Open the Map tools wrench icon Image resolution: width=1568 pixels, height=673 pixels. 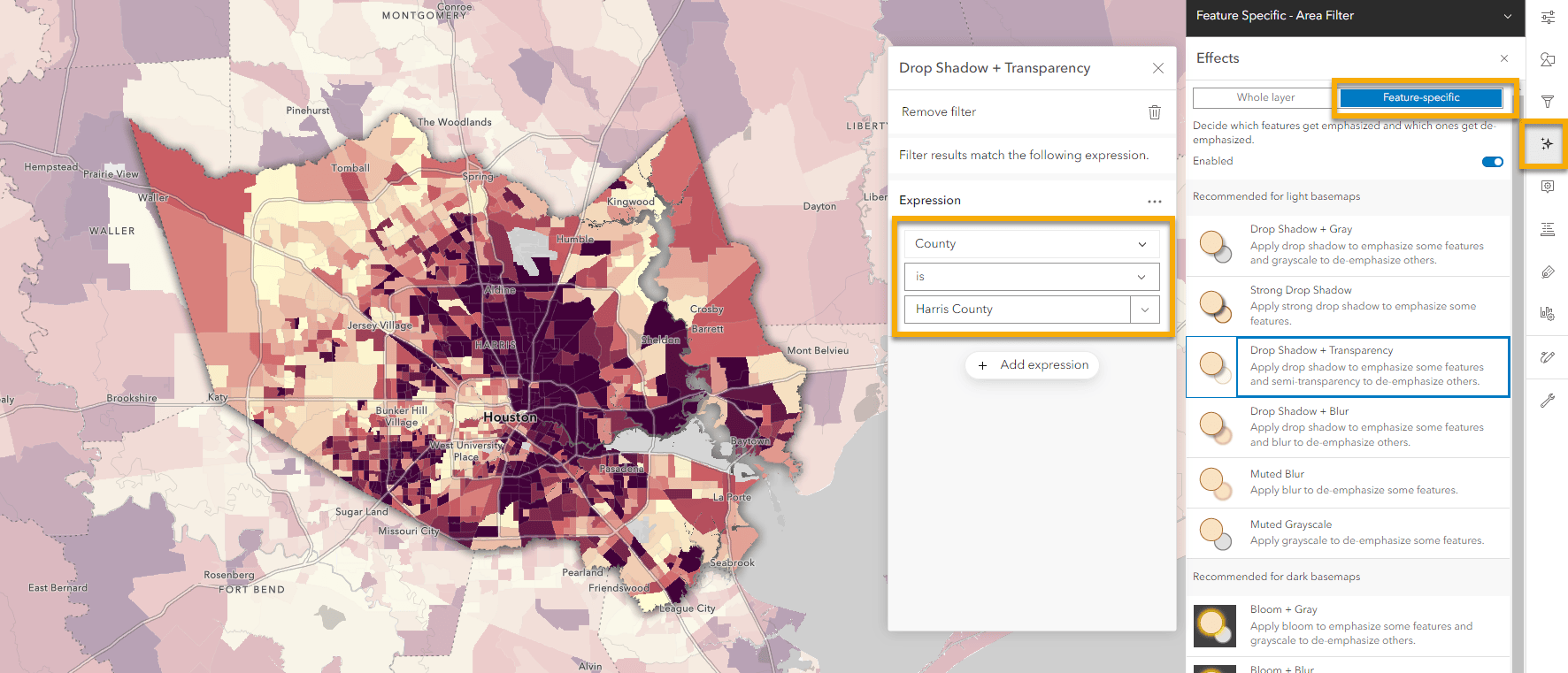1548,401
